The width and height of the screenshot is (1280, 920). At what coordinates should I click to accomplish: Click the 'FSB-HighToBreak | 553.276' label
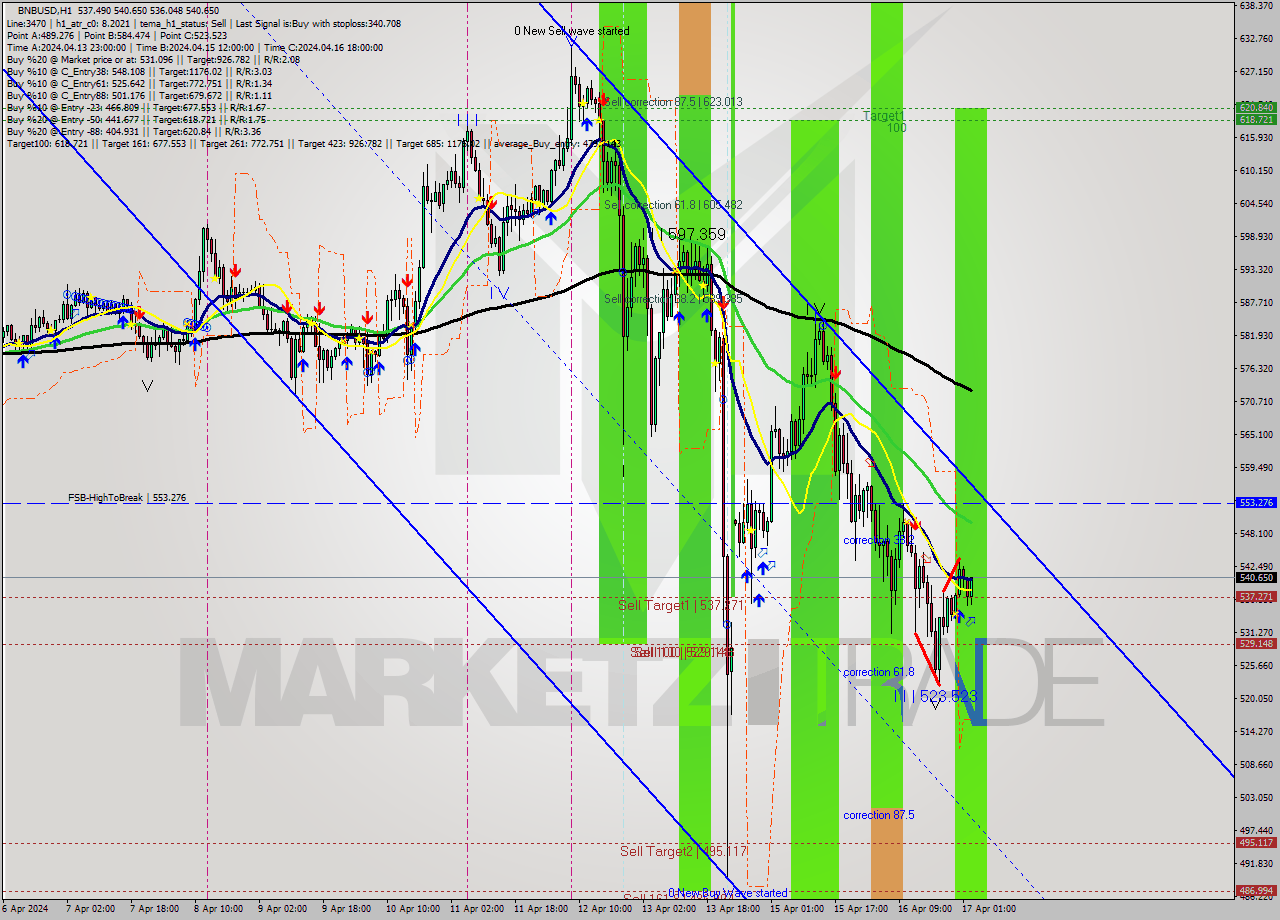point(127,497)
